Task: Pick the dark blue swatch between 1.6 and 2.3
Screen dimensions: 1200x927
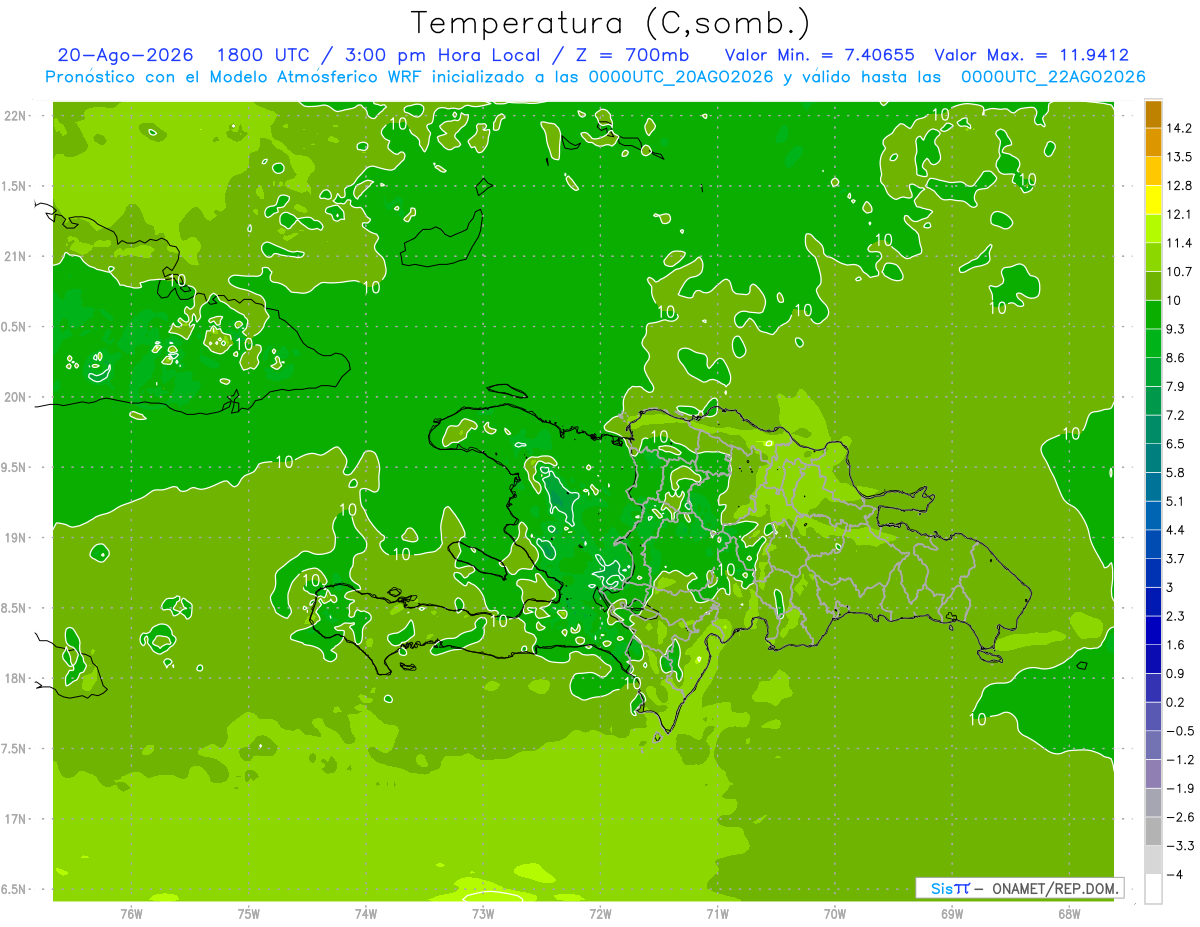Action: click(x=1153, y=631)
